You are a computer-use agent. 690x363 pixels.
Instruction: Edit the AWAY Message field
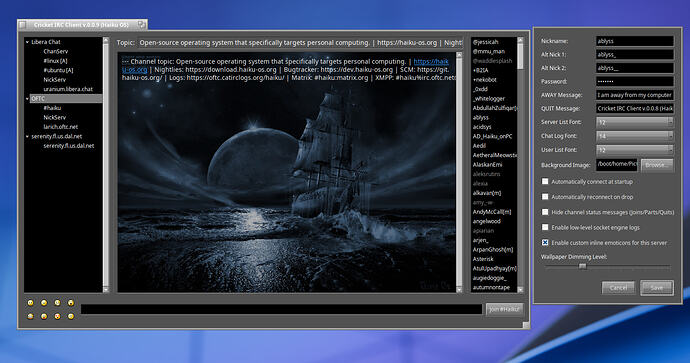(635, 95)
